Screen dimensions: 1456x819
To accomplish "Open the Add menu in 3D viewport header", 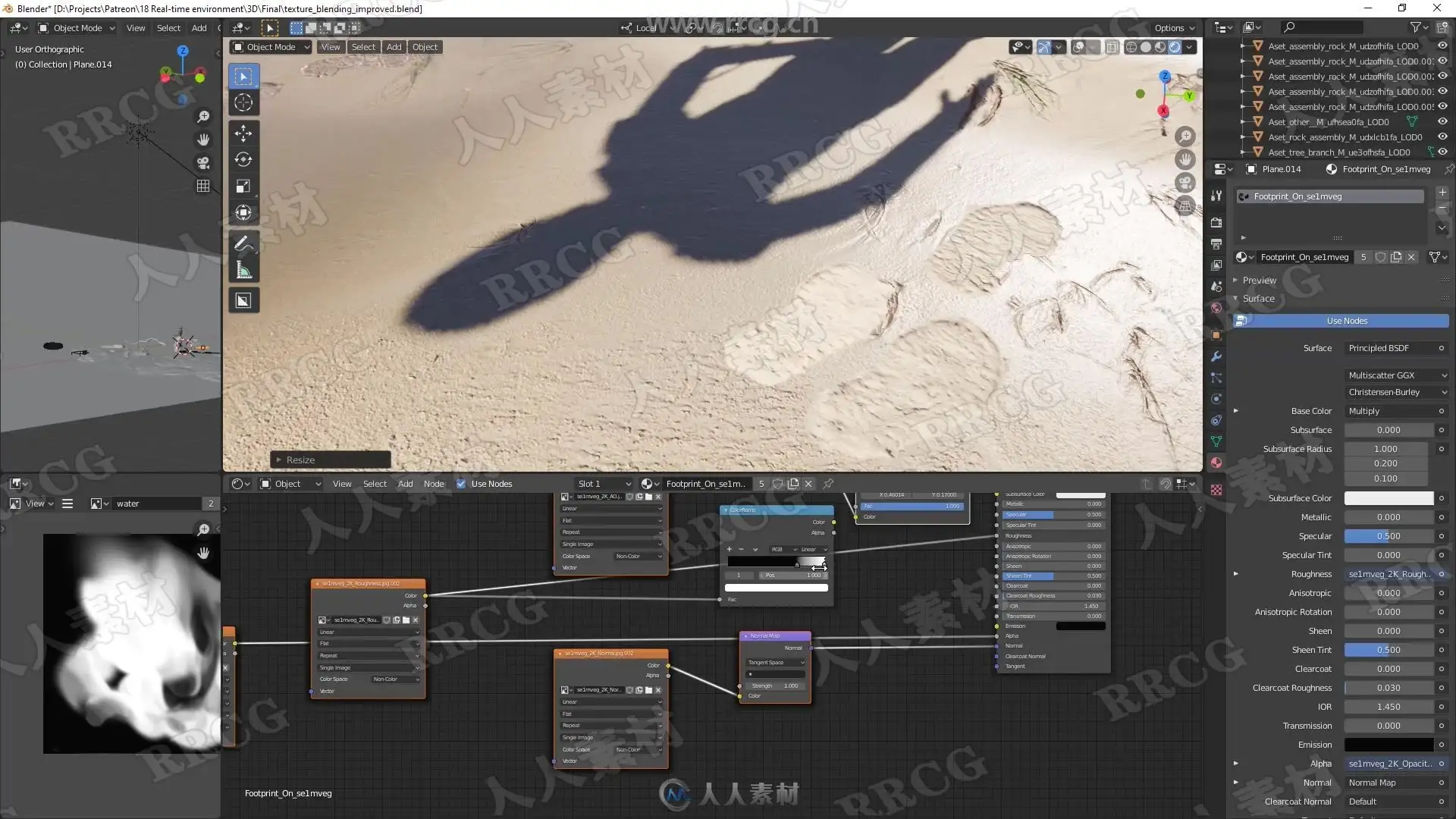I will 394,47.
